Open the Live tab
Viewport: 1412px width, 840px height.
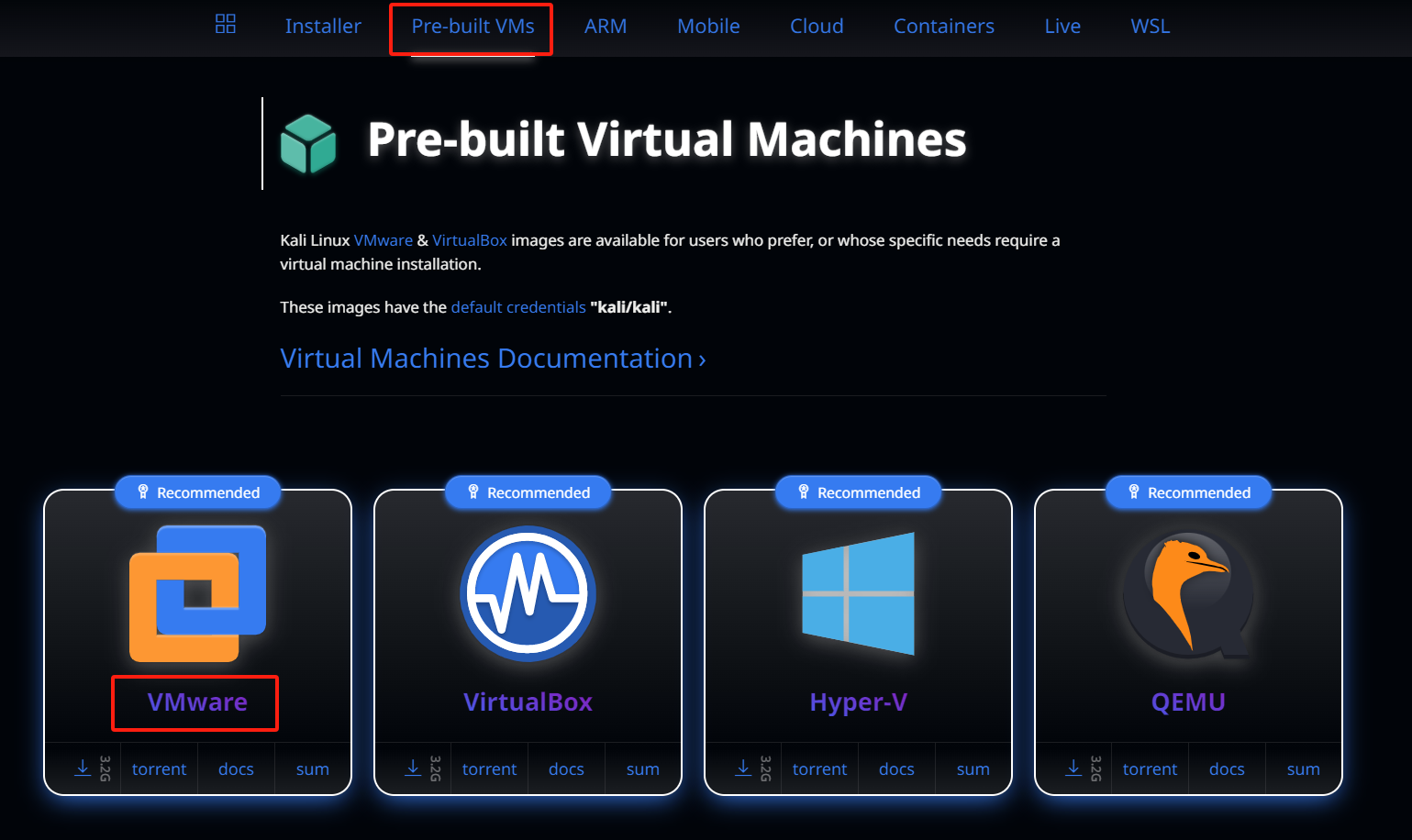tap(1062, 27)
